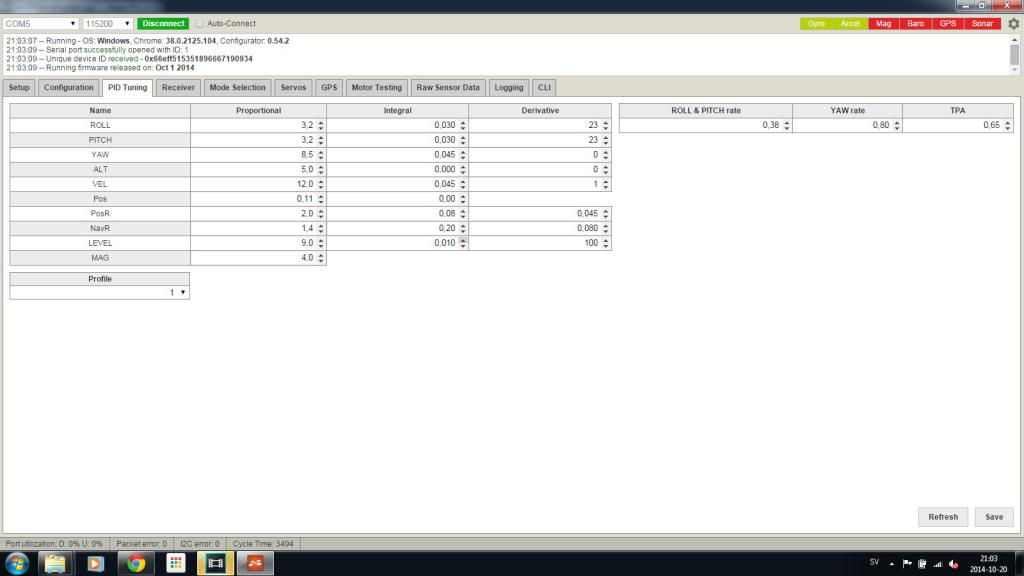Click the GPS sensor indicator
The image size is (1024, 576).
tap(948, 24)
